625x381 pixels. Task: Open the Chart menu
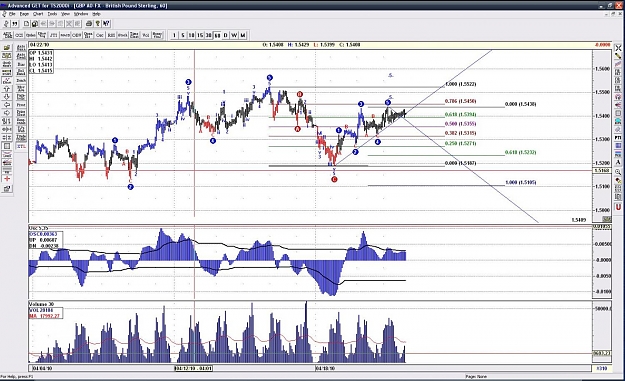[38, 14]
